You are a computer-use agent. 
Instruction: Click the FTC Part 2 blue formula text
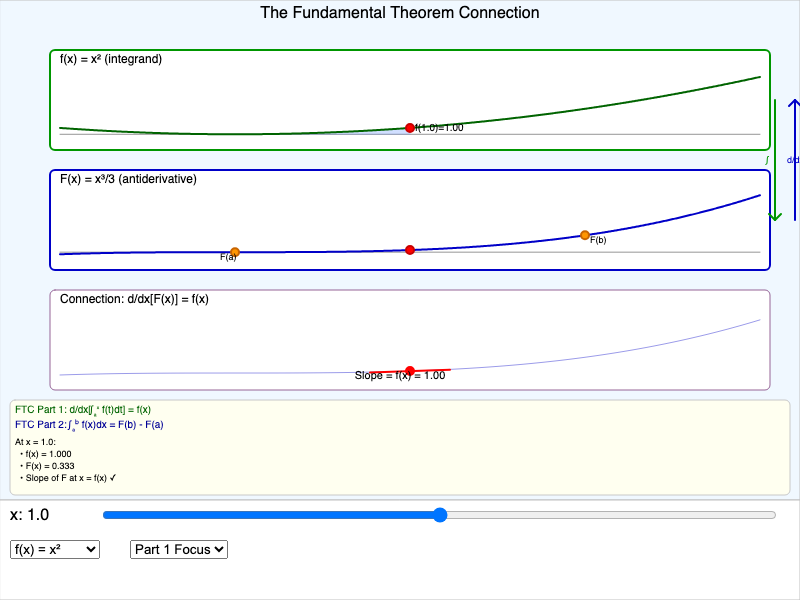[83, 424]
